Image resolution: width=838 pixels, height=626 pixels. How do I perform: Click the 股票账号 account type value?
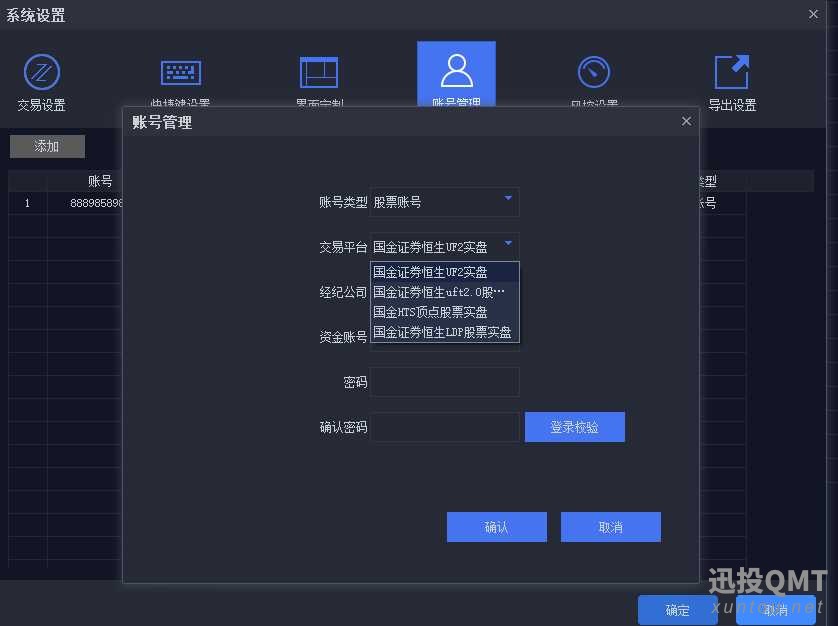pos(397,202)
